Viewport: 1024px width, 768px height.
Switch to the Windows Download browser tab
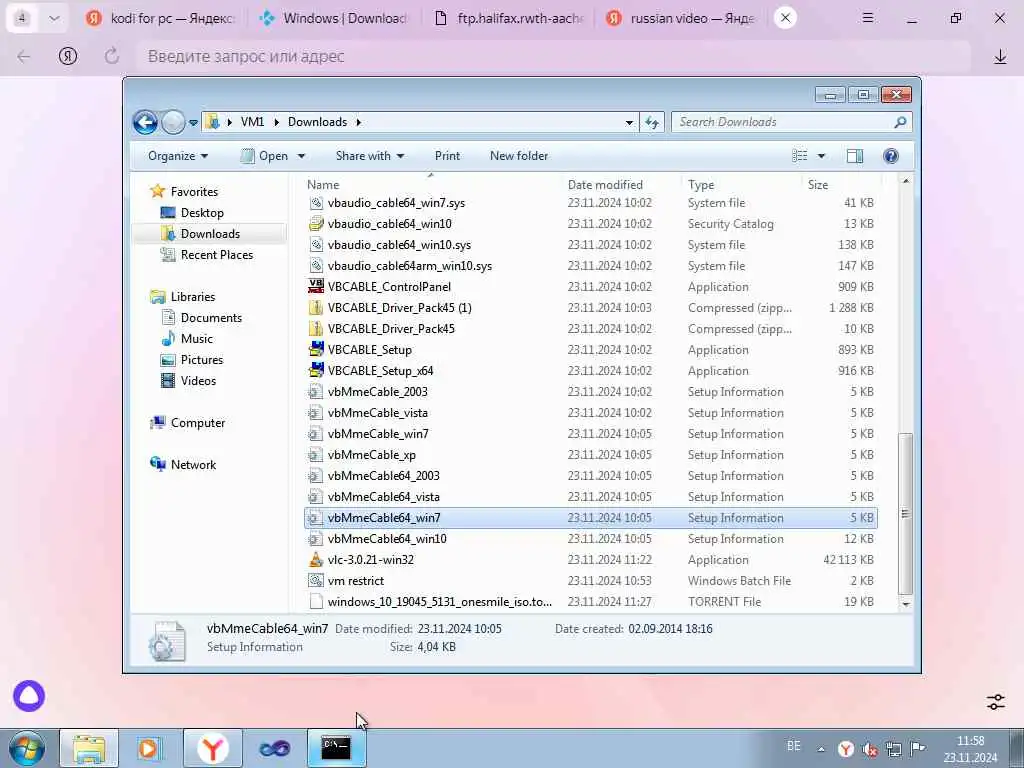pos(335,18)
